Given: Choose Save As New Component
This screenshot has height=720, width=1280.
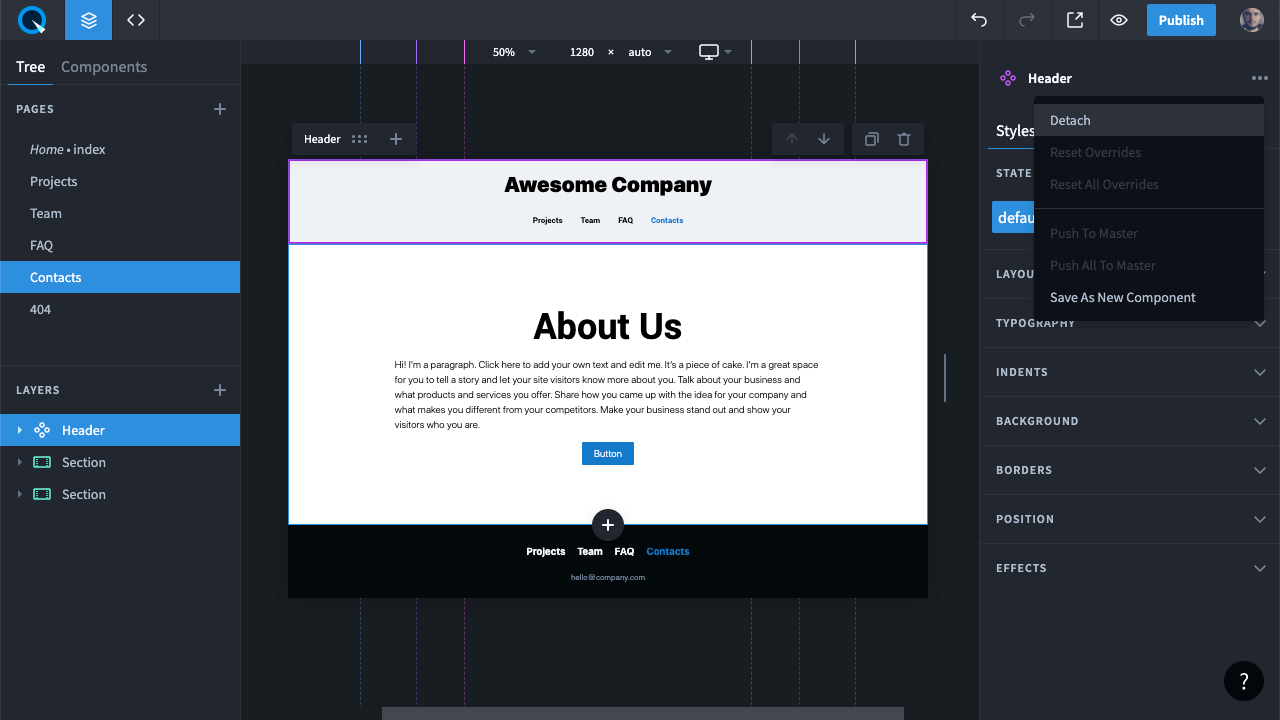Looking at the screenshot, I should point(1122,297).
